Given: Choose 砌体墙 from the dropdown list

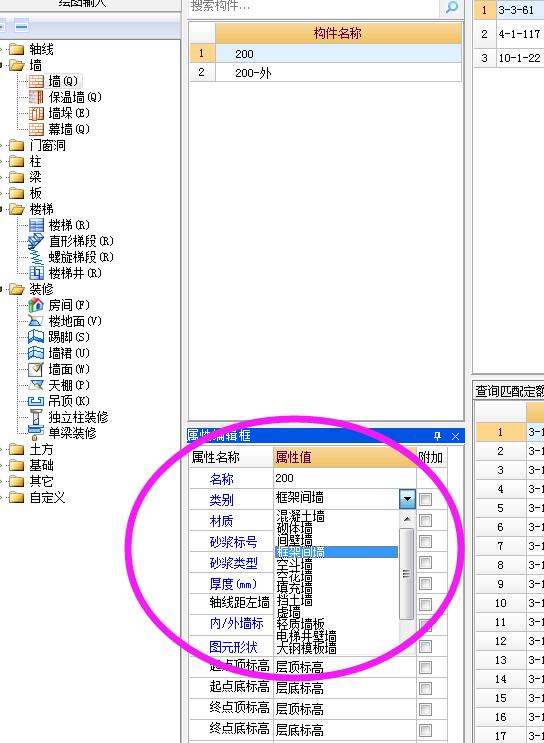Looking at the screenshot, I should [295, 528].
